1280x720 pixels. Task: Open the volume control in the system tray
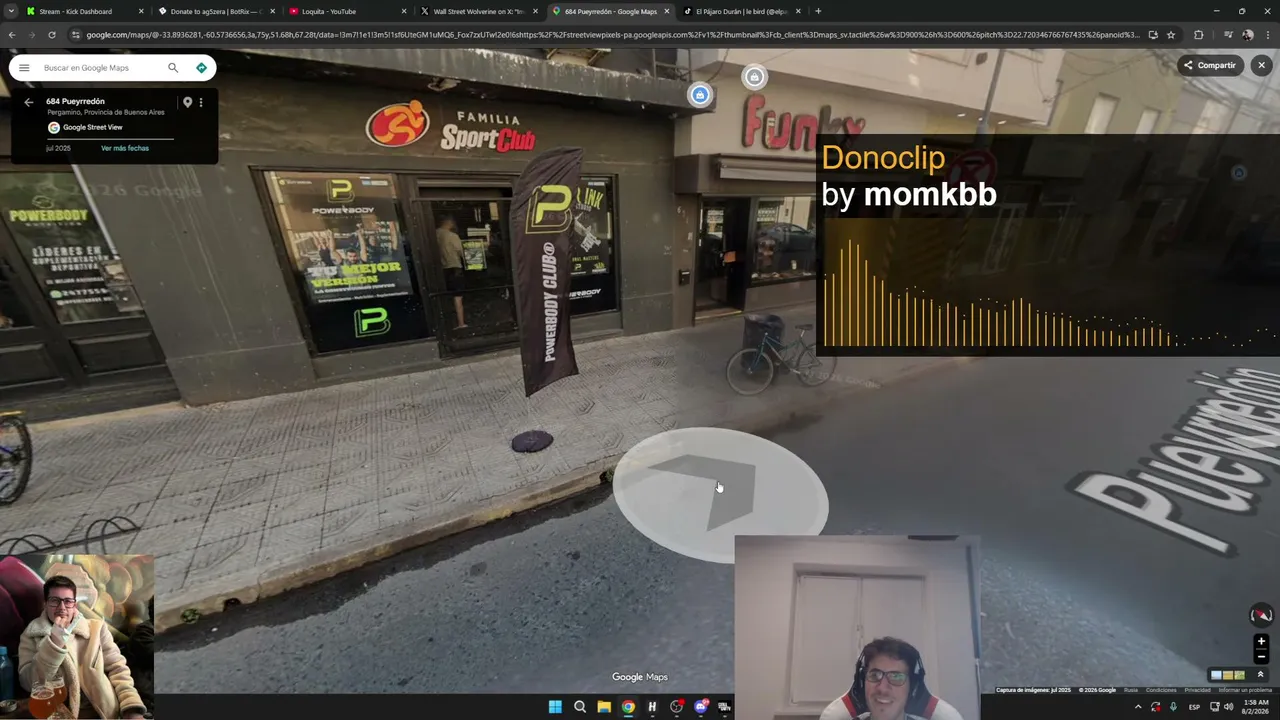(1229, 707)
